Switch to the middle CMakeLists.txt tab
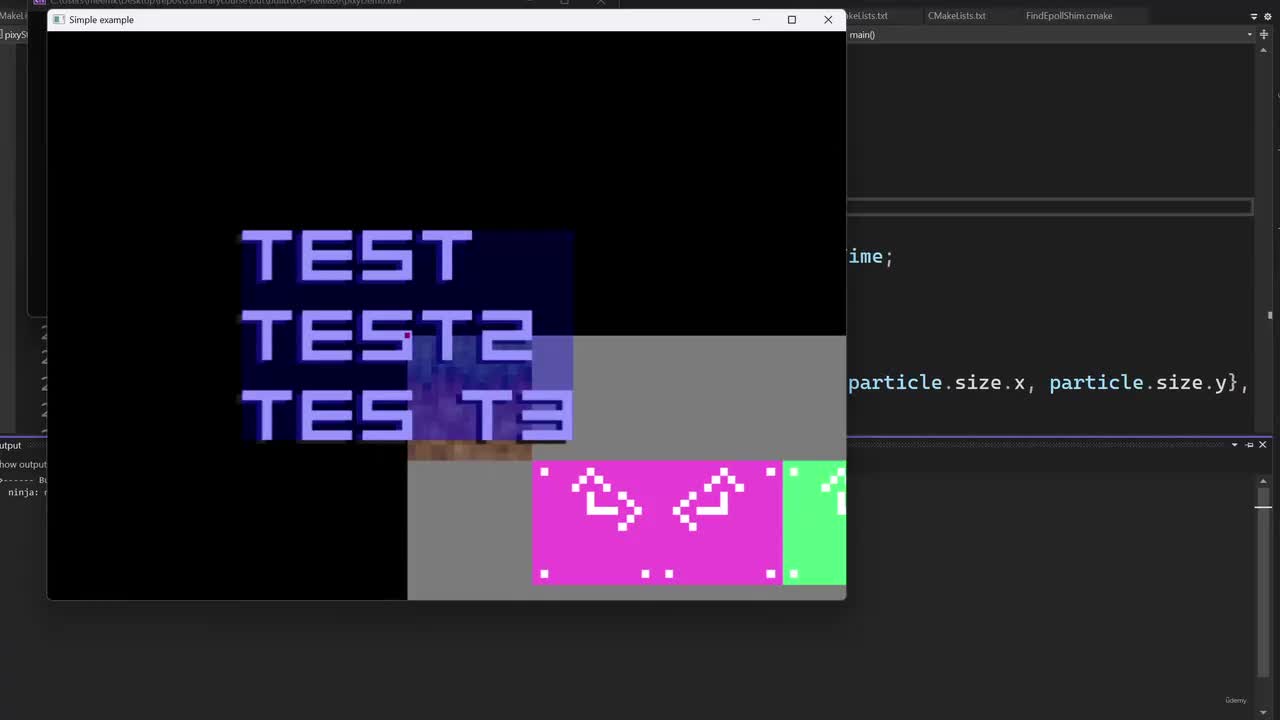The width and height of the screenshot is (1280, 720). pyautogui.click(x=956, y=16)
